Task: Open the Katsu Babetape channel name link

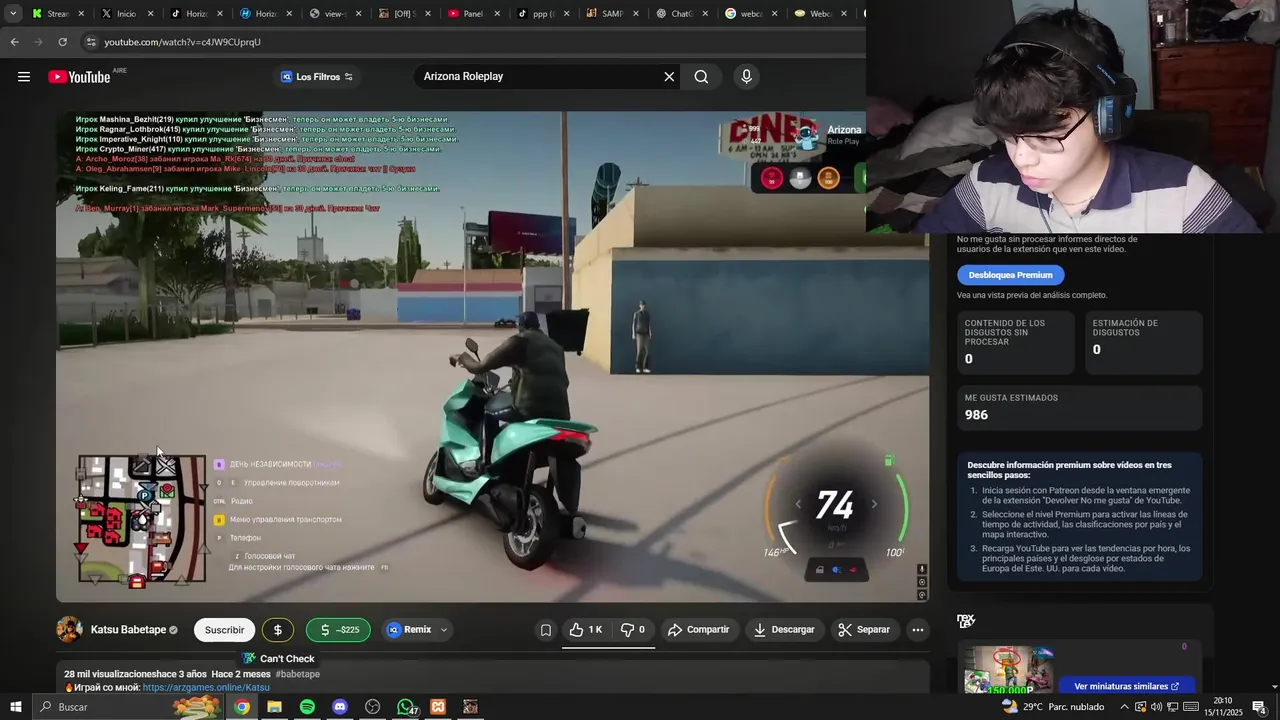Action: (x=128, y=630)
